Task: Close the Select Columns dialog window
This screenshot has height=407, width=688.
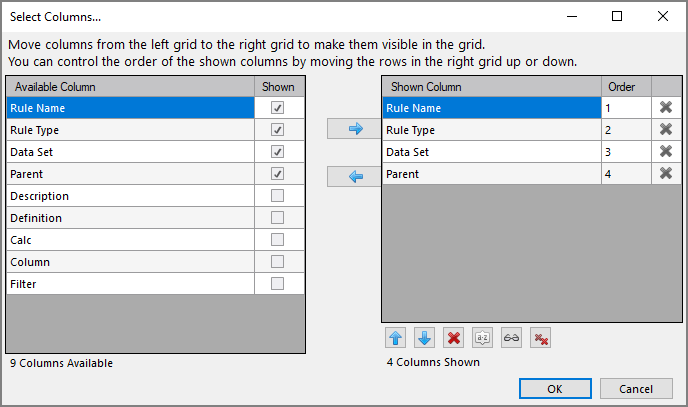Action: (x=663, y=16)
